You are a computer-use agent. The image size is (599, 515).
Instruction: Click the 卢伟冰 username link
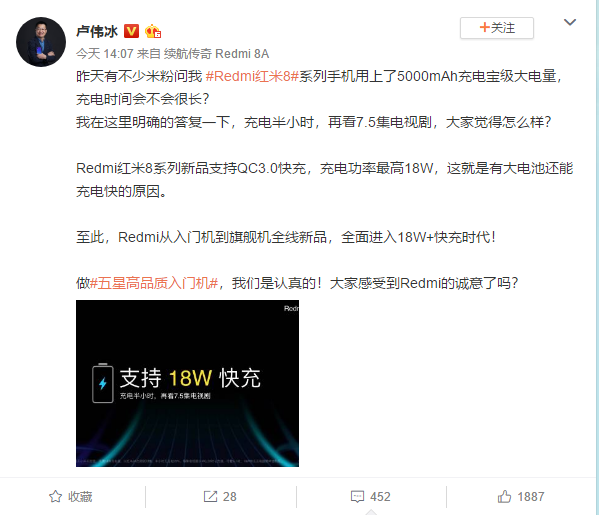click(97, 31)
